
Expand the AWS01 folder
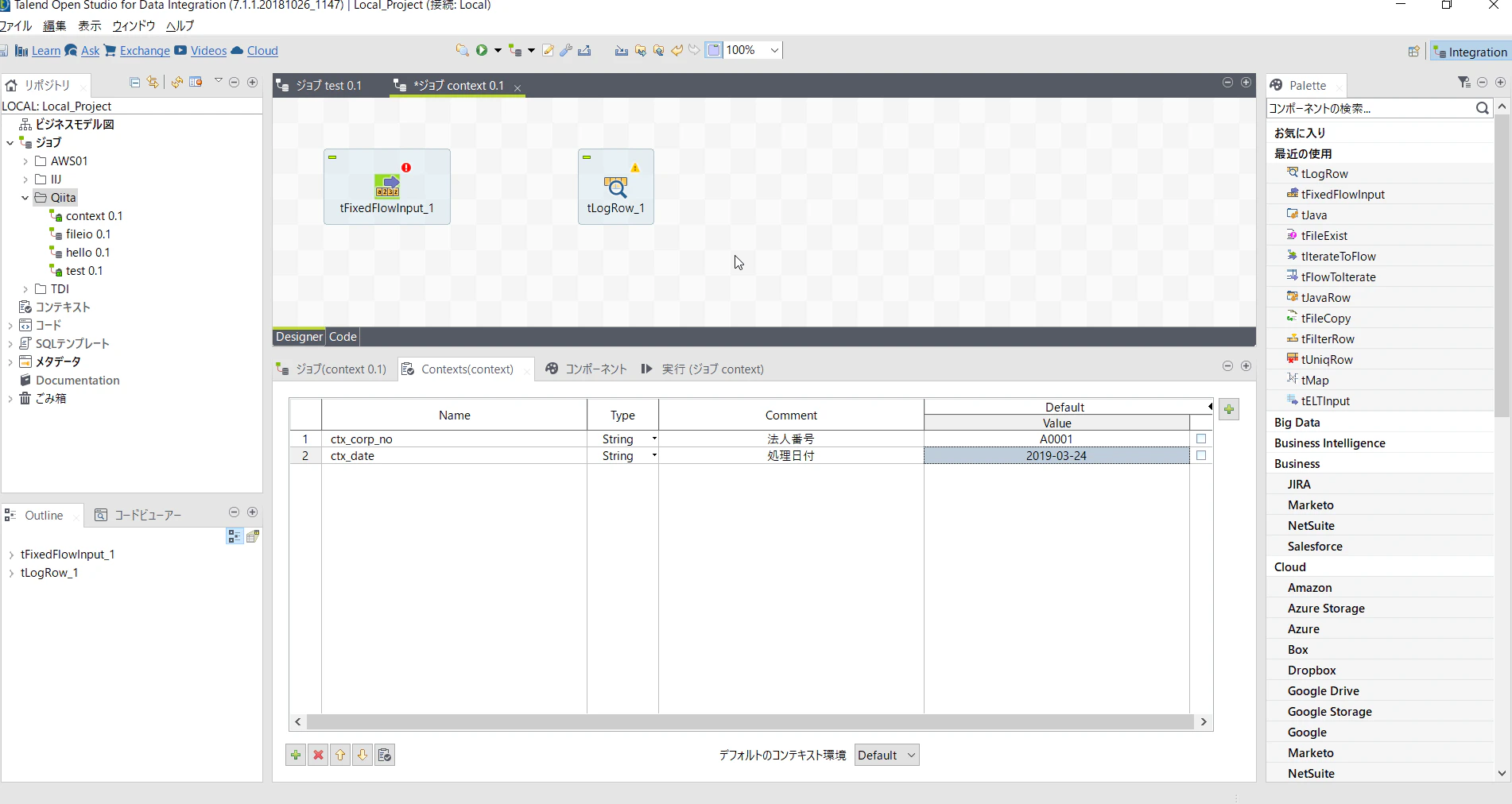[25, 161]
